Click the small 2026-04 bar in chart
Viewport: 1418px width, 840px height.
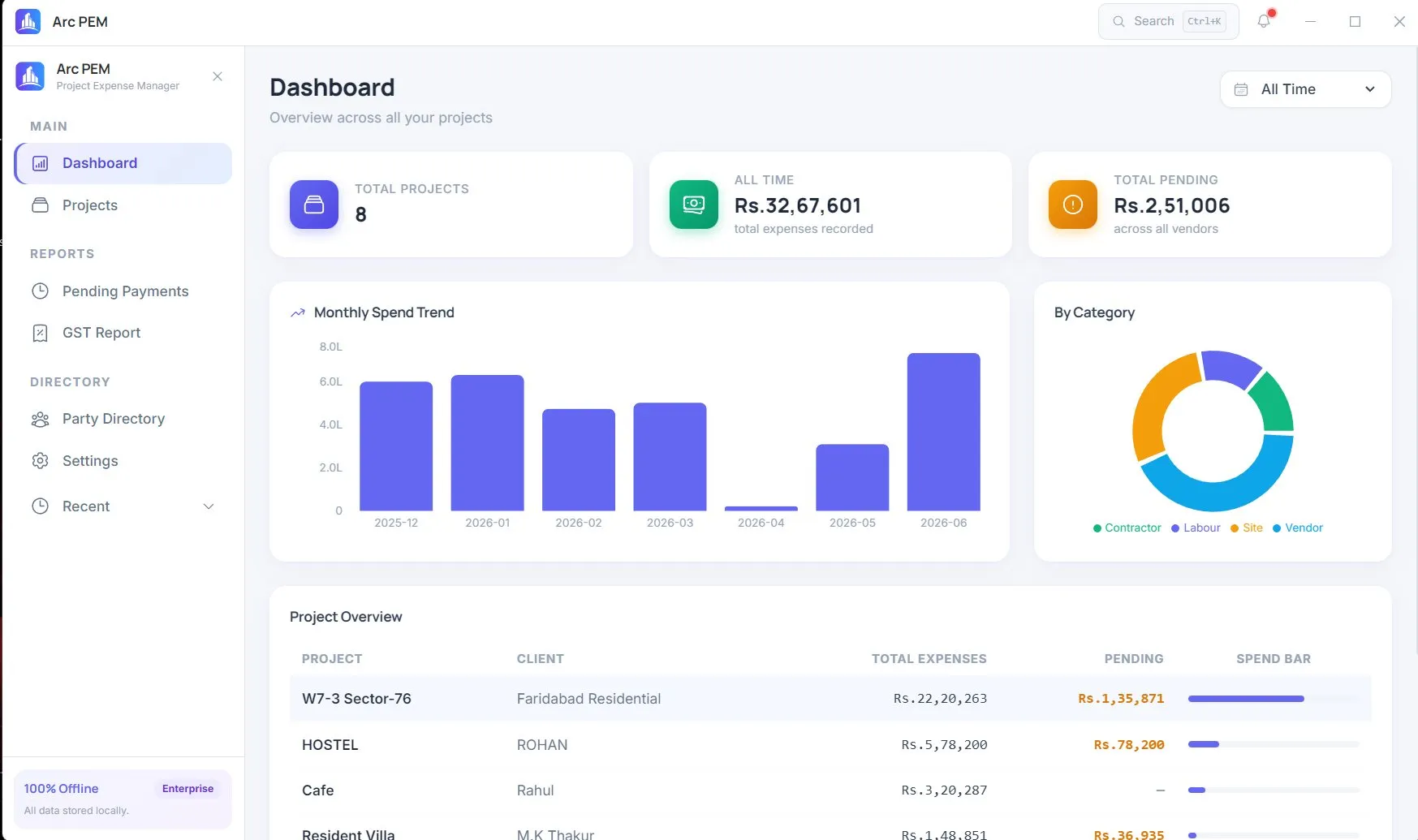tap(761, 508)
